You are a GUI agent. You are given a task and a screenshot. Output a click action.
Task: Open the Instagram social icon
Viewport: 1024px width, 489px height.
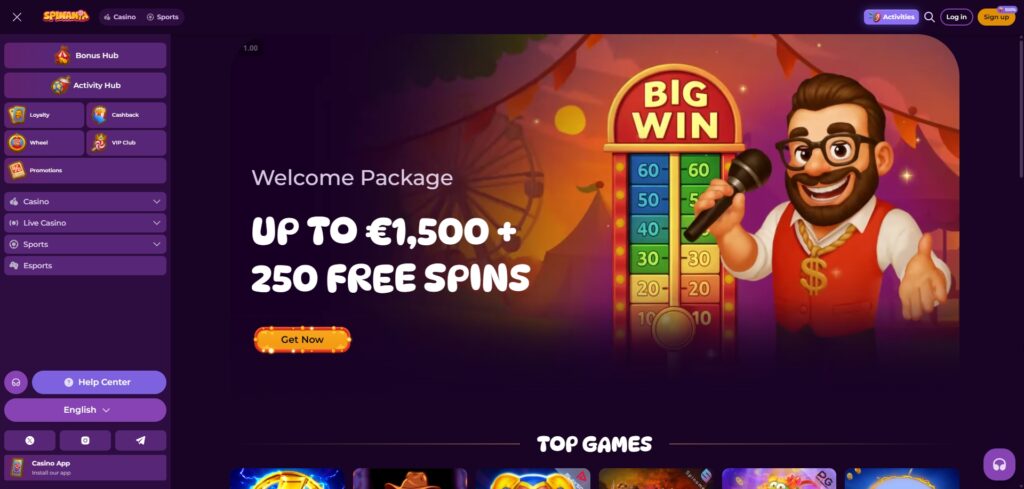85,441
